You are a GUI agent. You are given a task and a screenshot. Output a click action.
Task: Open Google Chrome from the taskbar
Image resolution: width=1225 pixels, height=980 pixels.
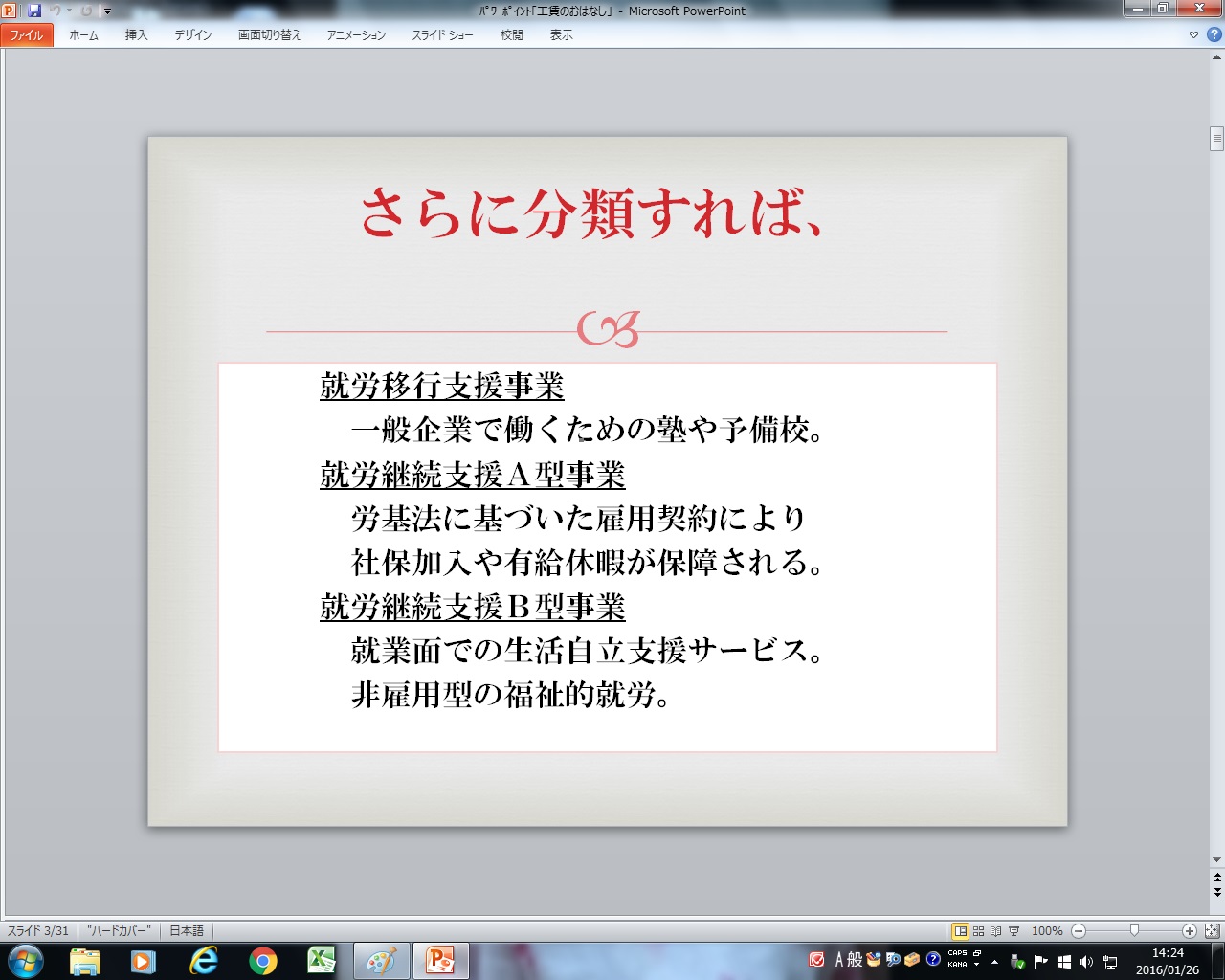pos(262,961)
